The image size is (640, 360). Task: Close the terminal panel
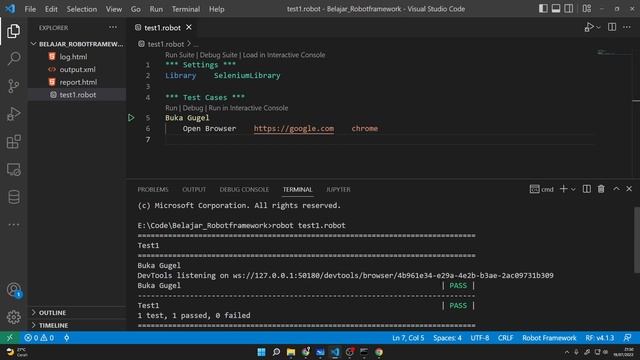pyautogui.click(x=629, y=189)
